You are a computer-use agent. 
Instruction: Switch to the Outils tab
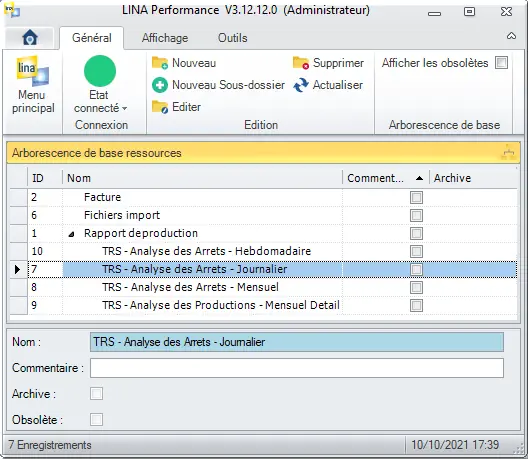(x=232, y=38)
